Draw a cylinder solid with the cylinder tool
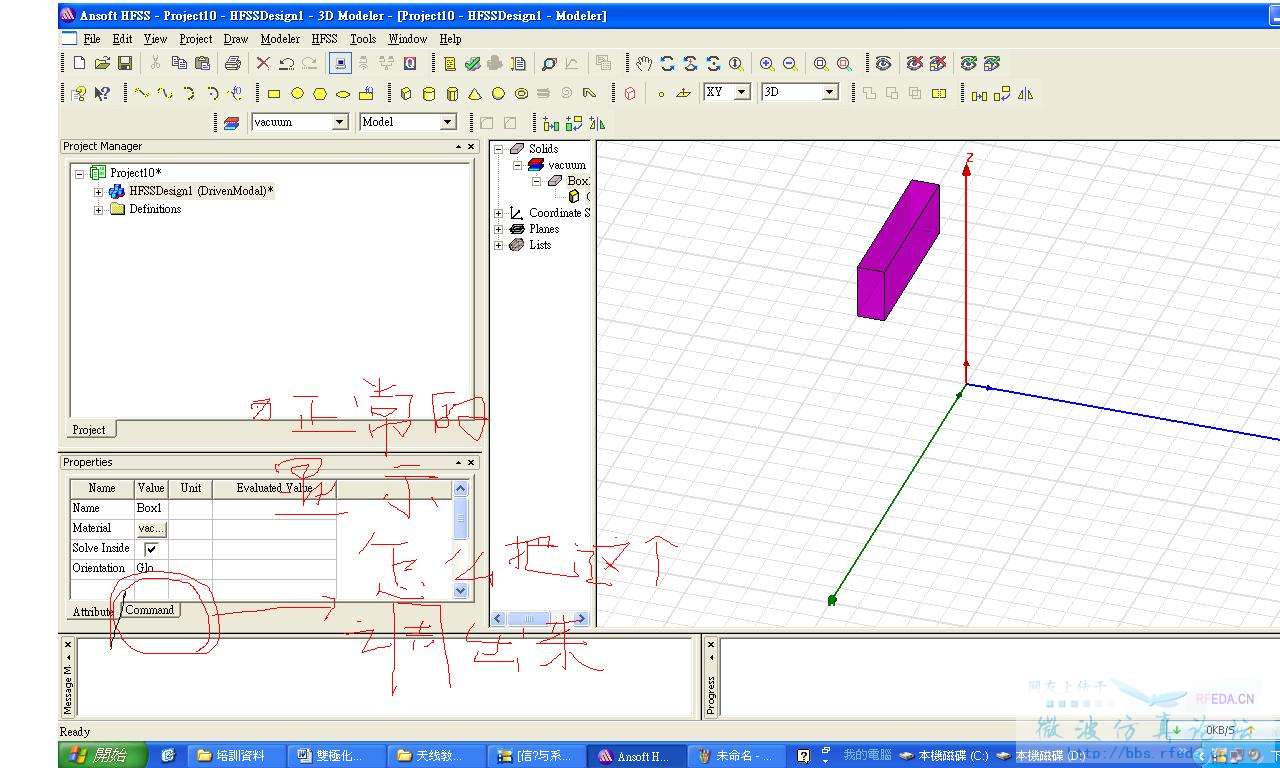This screenshot has height=768, width=1280. pos(429,93)
